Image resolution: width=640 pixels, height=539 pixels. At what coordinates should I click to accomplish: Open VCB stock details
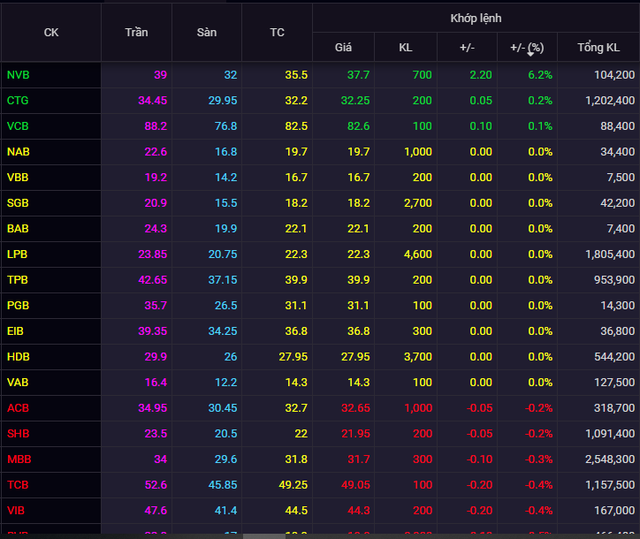click(x=18, y=126)
